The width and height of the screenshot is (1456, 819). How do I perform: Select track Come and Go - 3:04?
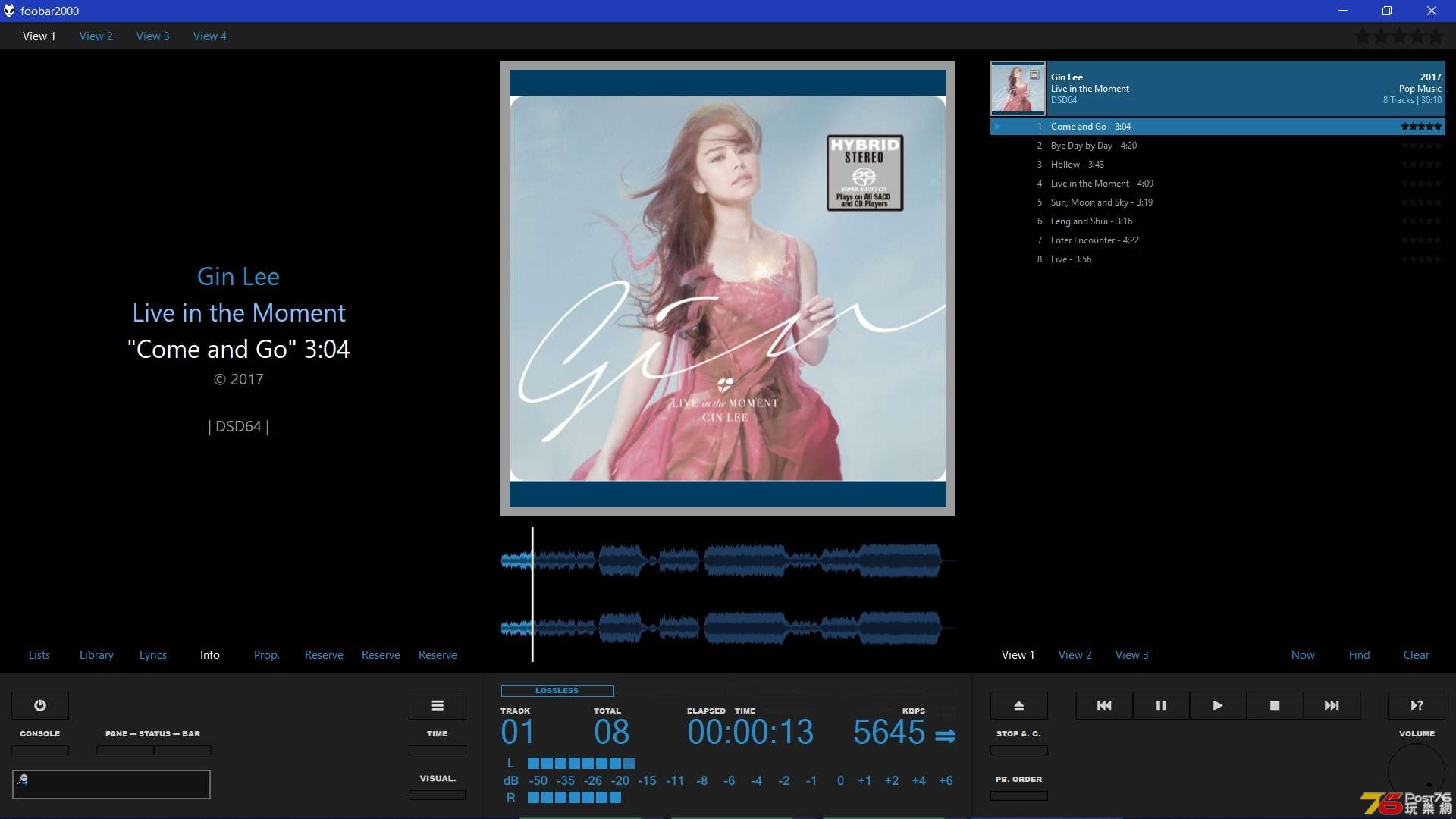tap(1217, 127)
